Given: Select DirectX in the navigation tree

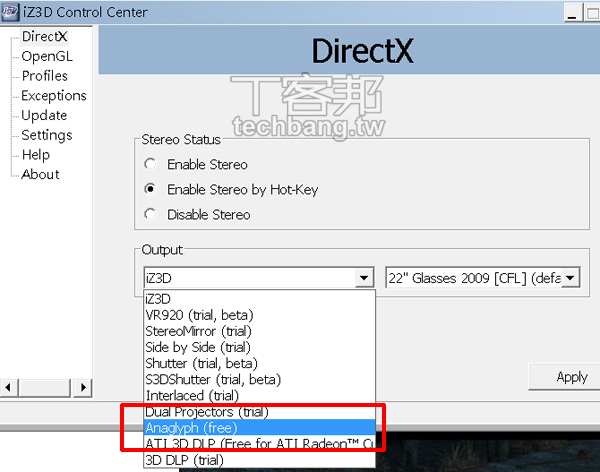Looking at the screenshot, I should [44, 36].
